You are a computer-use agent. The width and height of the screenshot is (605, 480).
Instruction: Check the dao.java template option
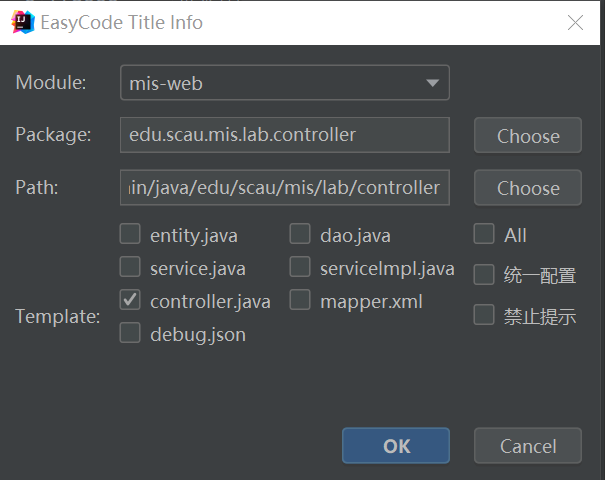(x=300, y=235)
